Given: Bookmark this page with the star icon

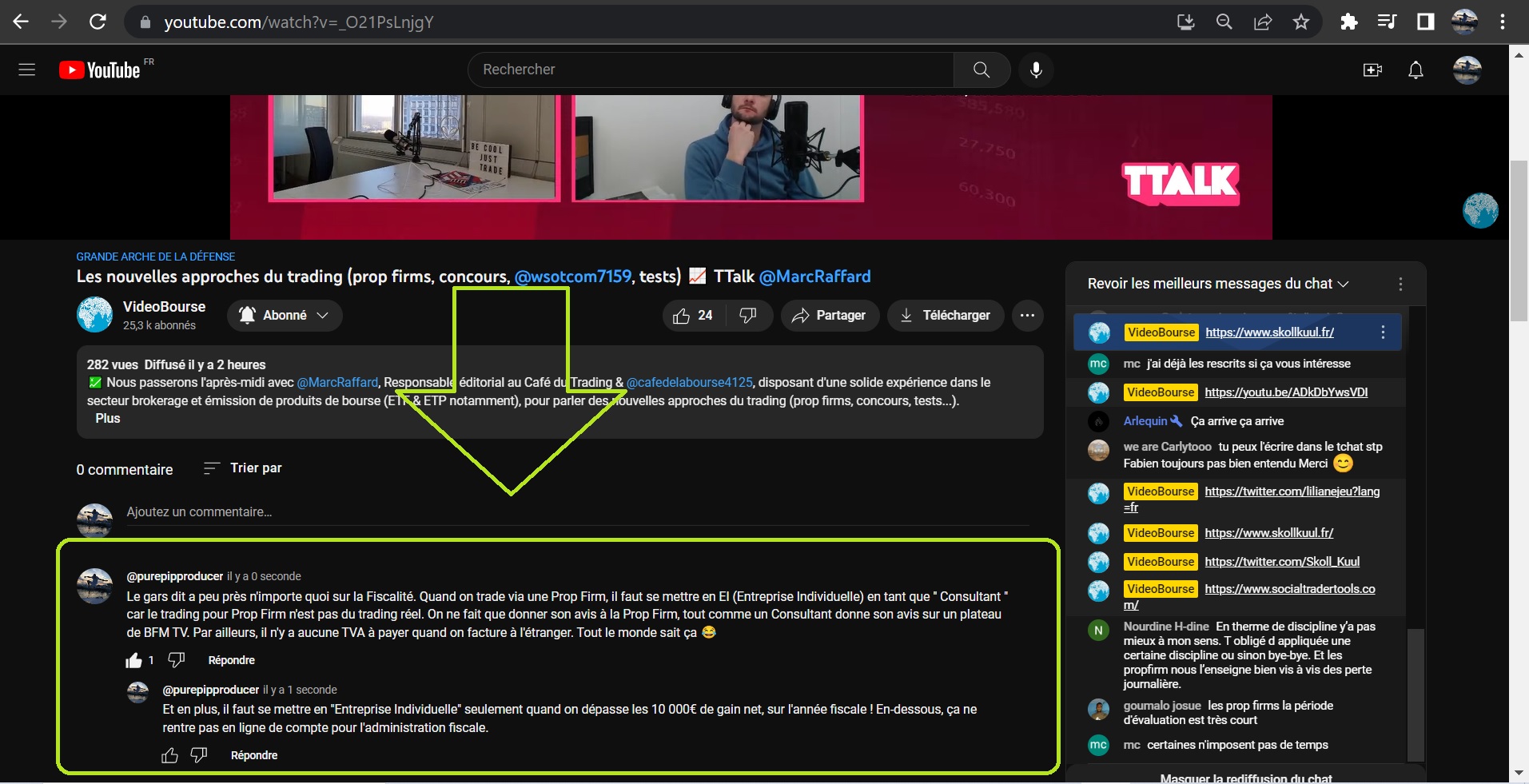Looking at the screenshot, I should [x=1301, y=22].
